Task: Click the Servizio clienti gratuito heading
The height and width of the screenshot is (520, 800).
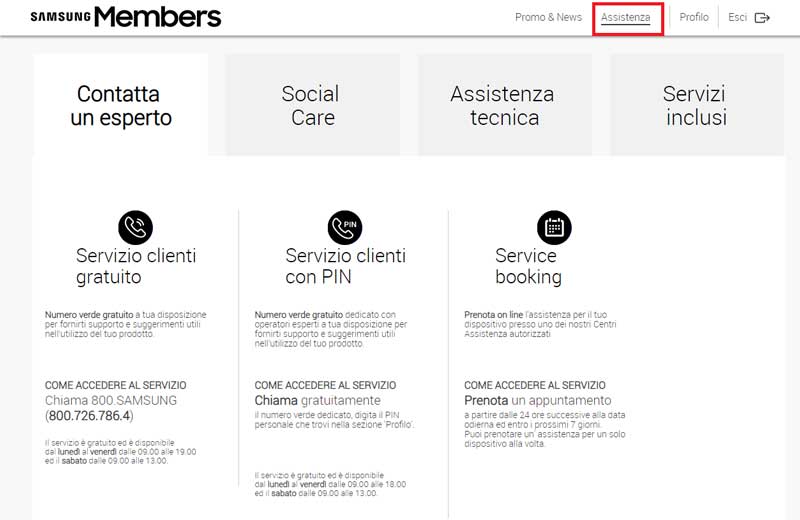Action: tap(136, 266)
